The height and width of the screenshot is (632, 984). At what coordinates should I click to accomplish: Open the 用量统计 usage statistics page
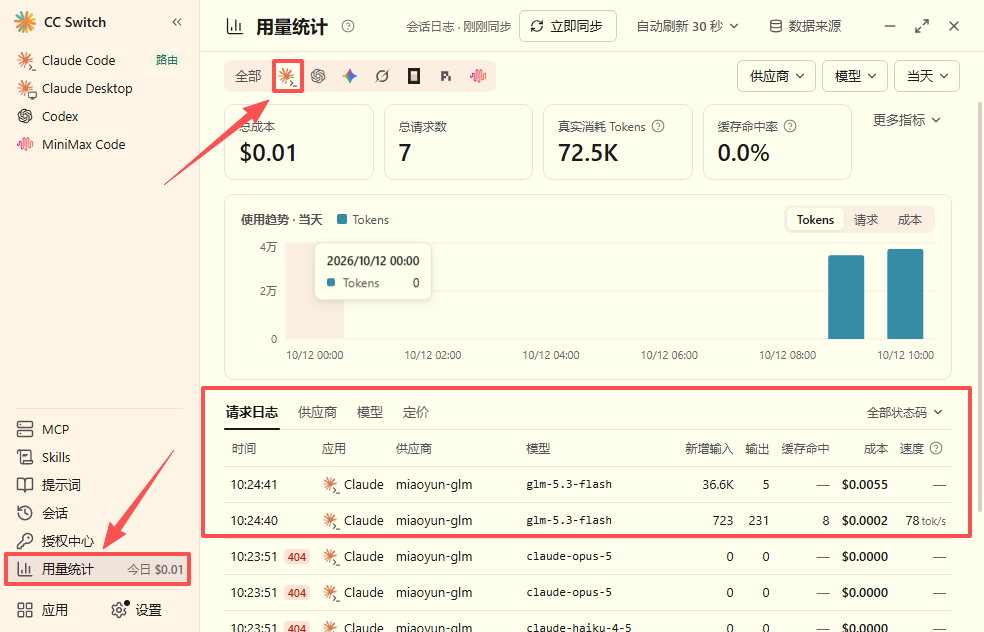(97, 569)
